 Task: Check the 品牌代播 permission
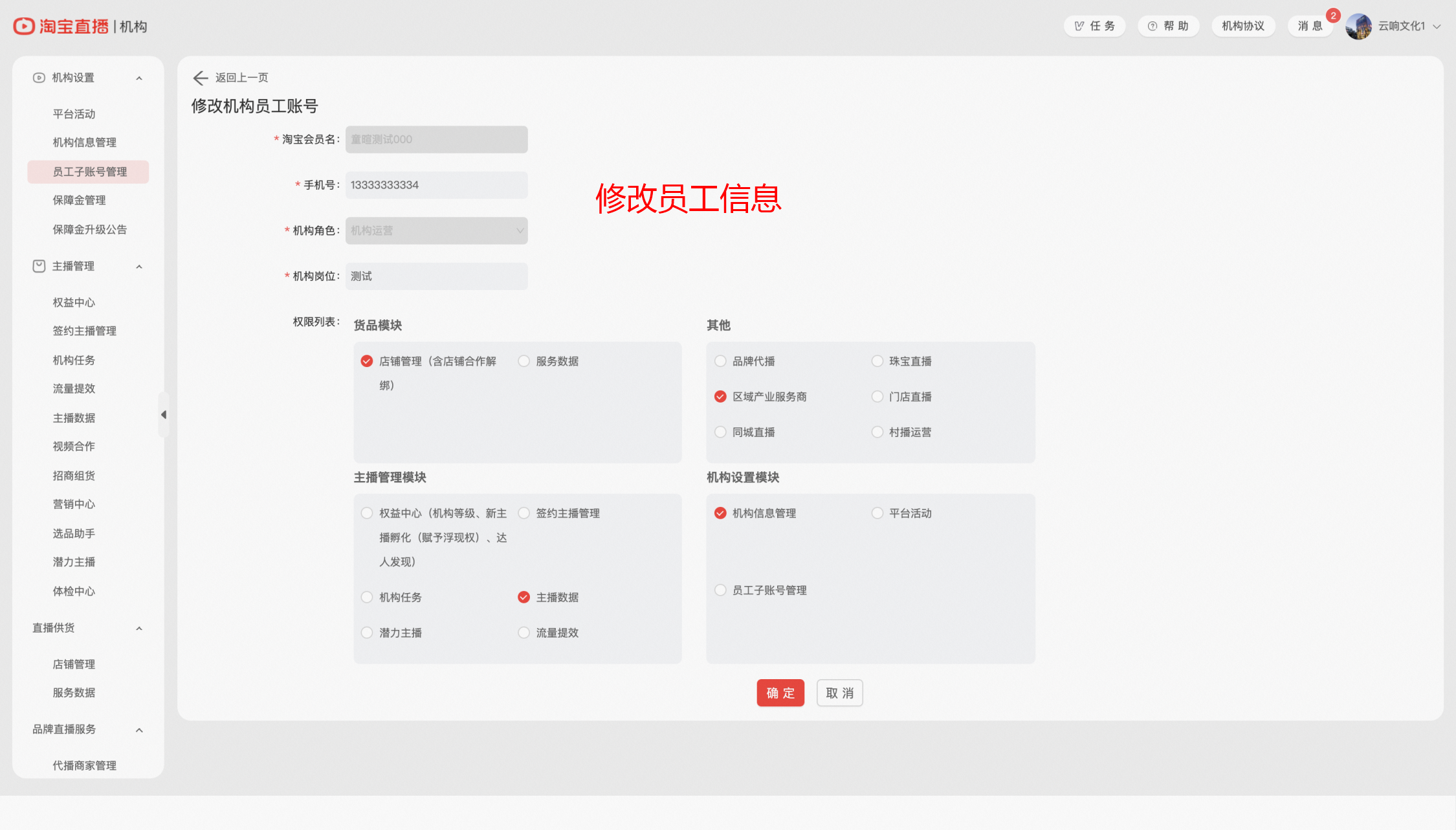click(x=720, y=361)
